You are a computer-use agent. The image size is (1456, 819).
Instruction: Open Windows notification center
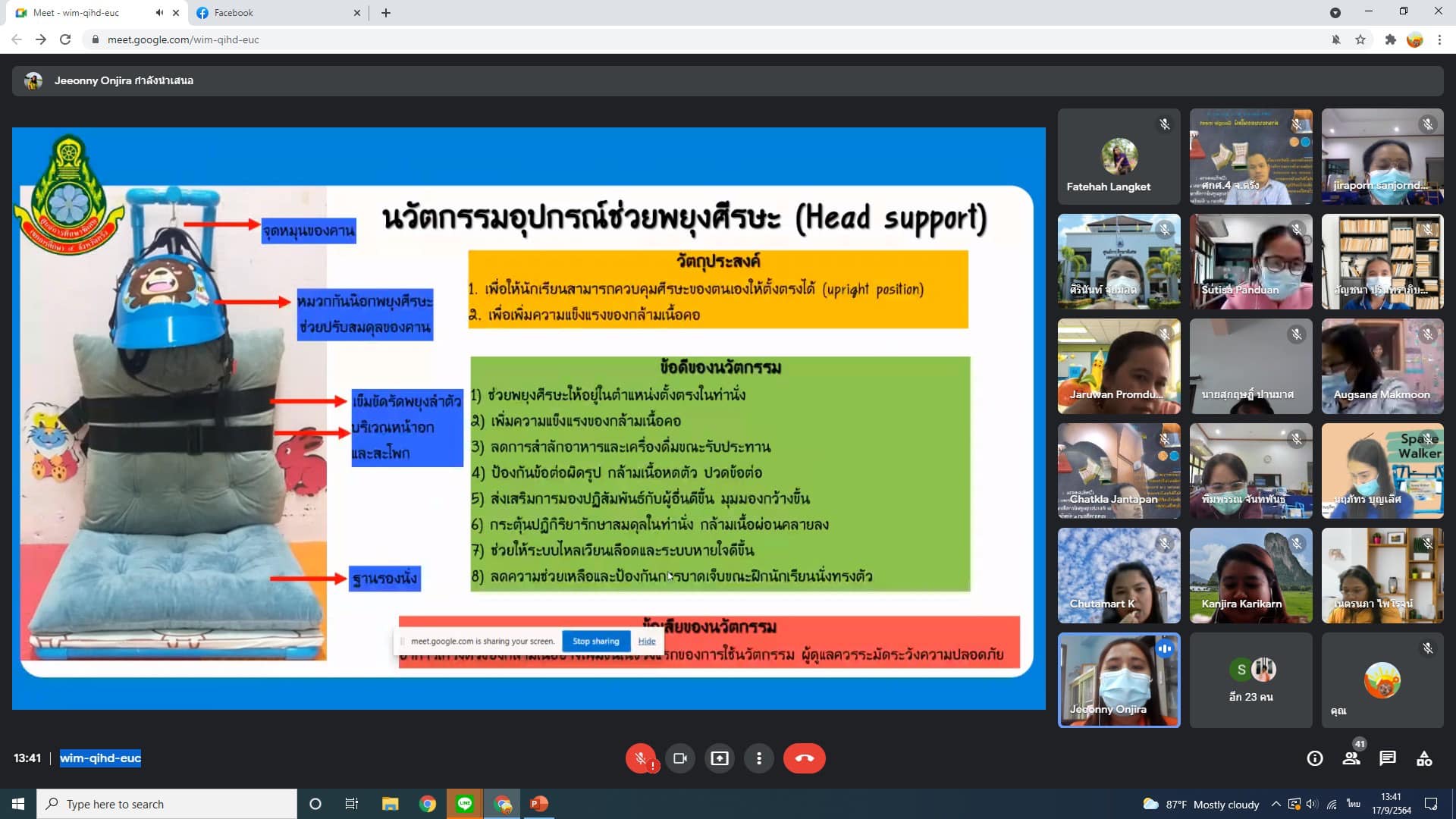click(1431, 804)
